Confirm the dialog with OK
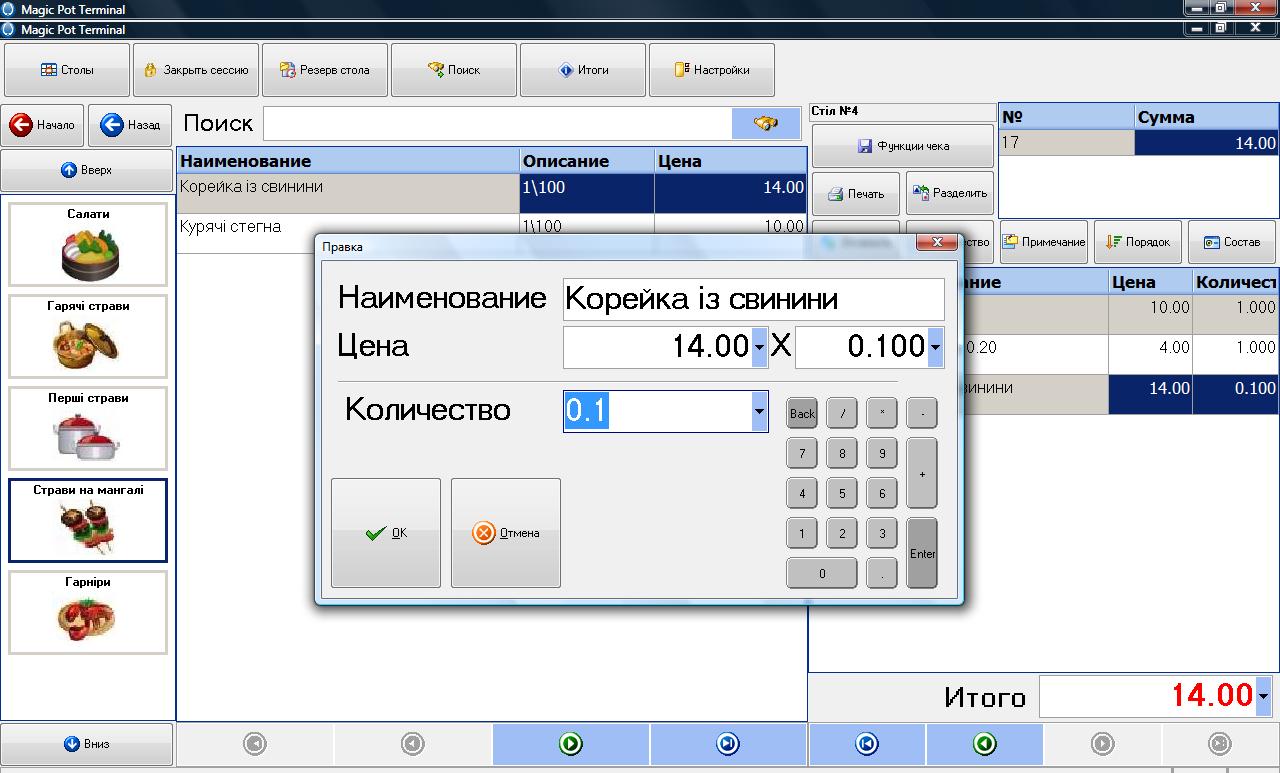 386,533
